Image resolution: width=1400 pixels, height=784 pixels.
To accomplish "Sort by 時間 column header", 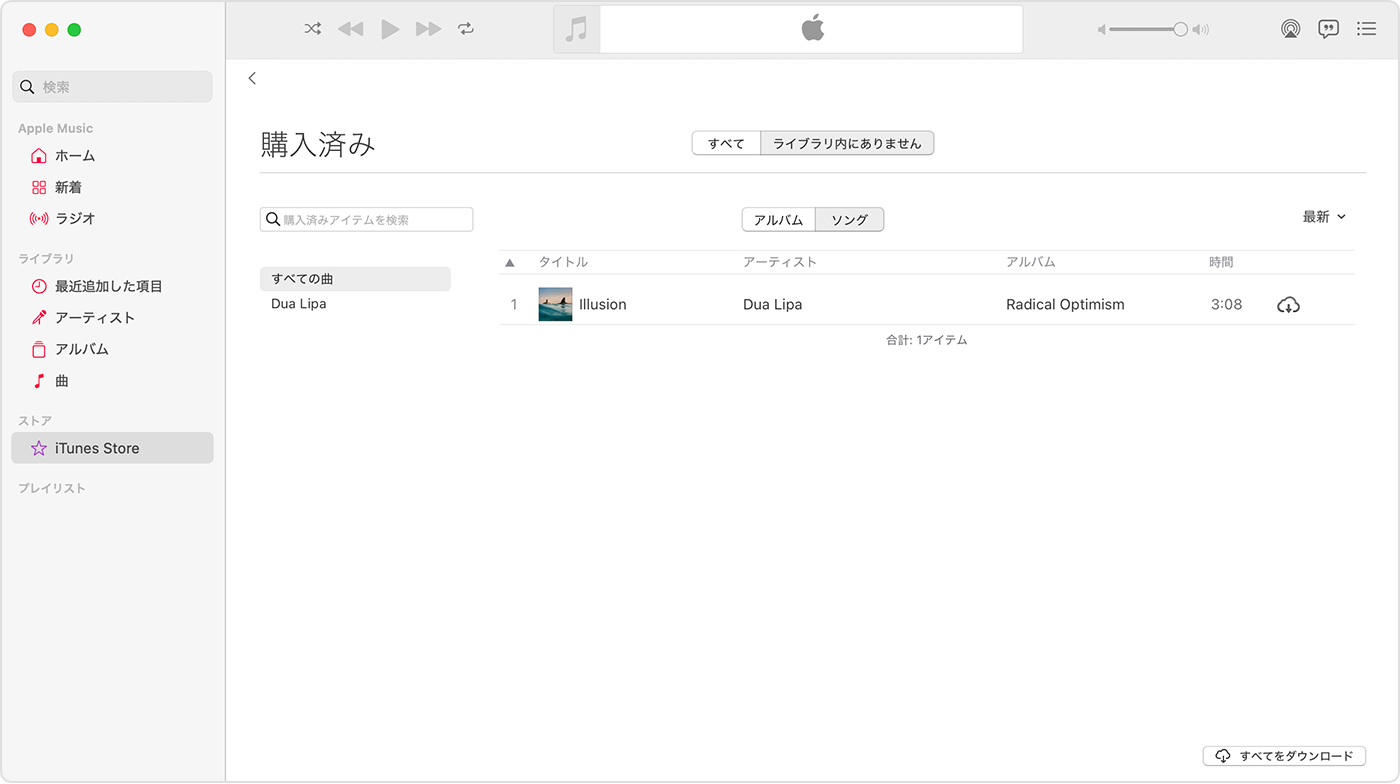I will point(1221,262).
